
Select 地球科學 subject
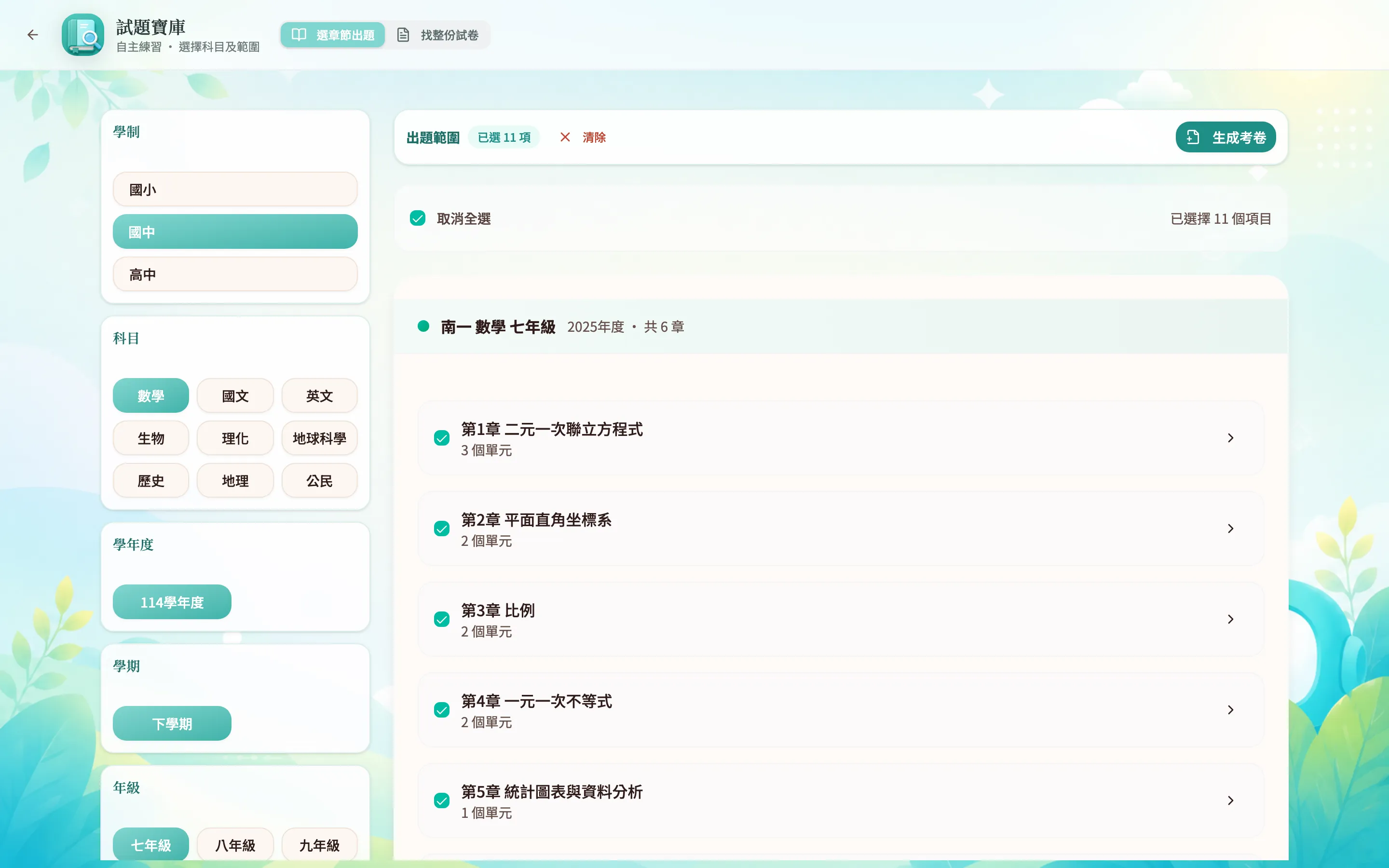[319, 438]
